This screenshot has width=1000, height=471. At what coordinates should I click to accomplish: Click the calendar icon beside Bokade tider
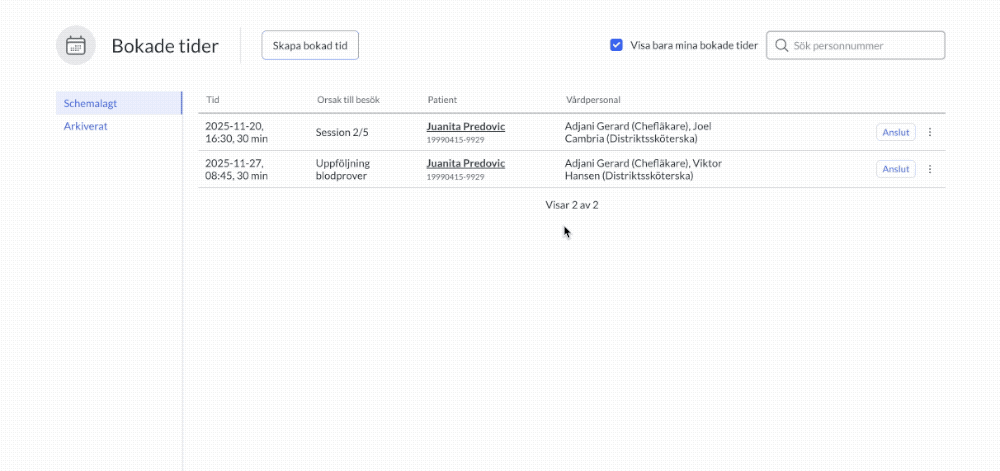coord(76,45)
